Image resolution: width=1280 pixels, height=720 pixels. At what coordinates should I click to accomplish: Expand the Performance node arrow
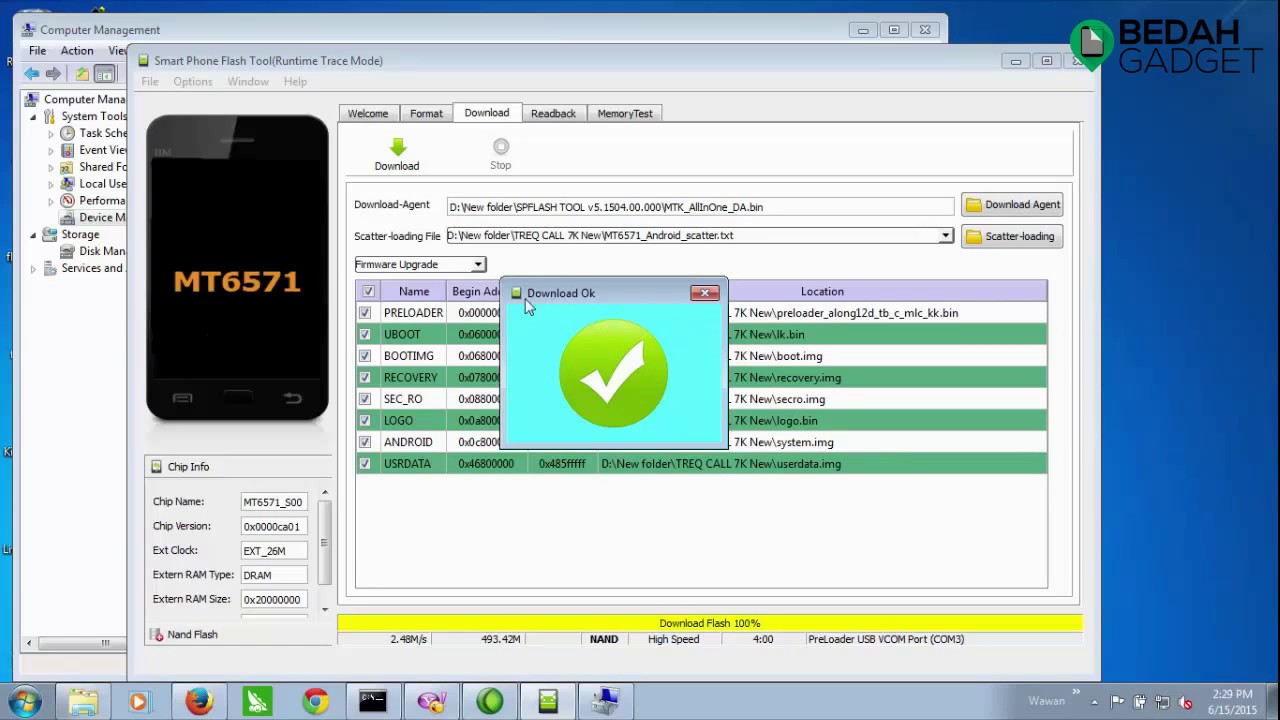click(51, 201)
